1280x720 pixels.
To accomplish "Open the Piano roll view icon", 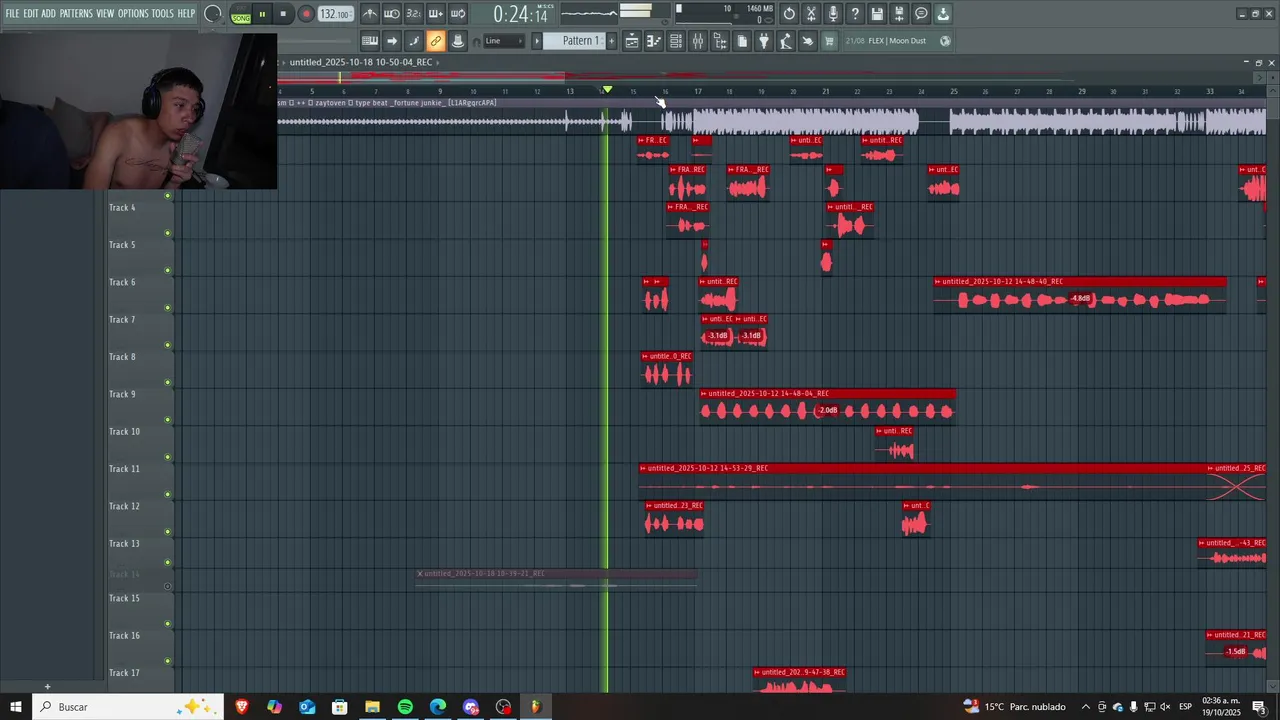I will click(654, 41).
